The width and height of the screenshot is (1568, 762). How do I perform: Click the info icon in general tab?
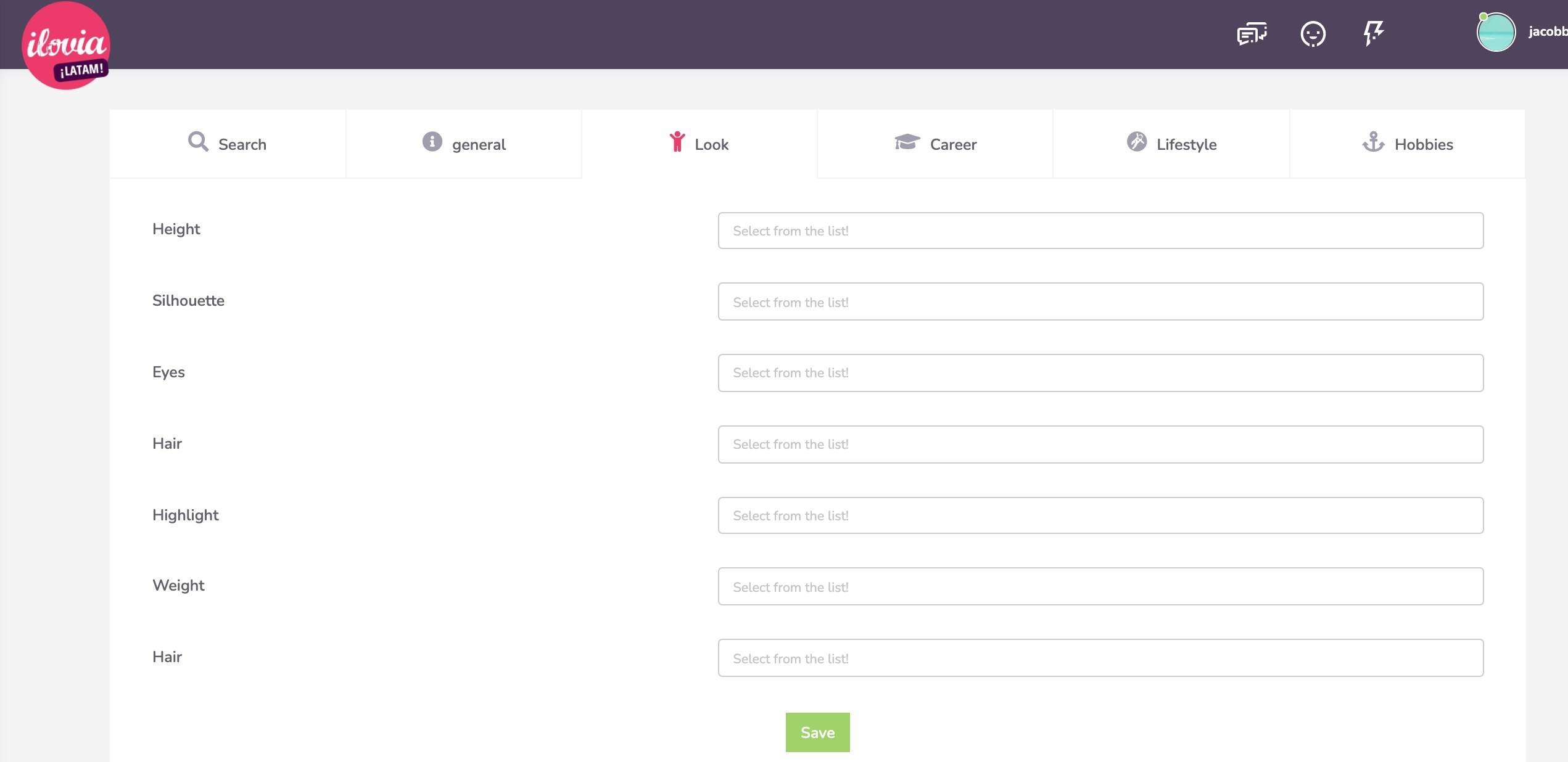(x=432, y=142)
